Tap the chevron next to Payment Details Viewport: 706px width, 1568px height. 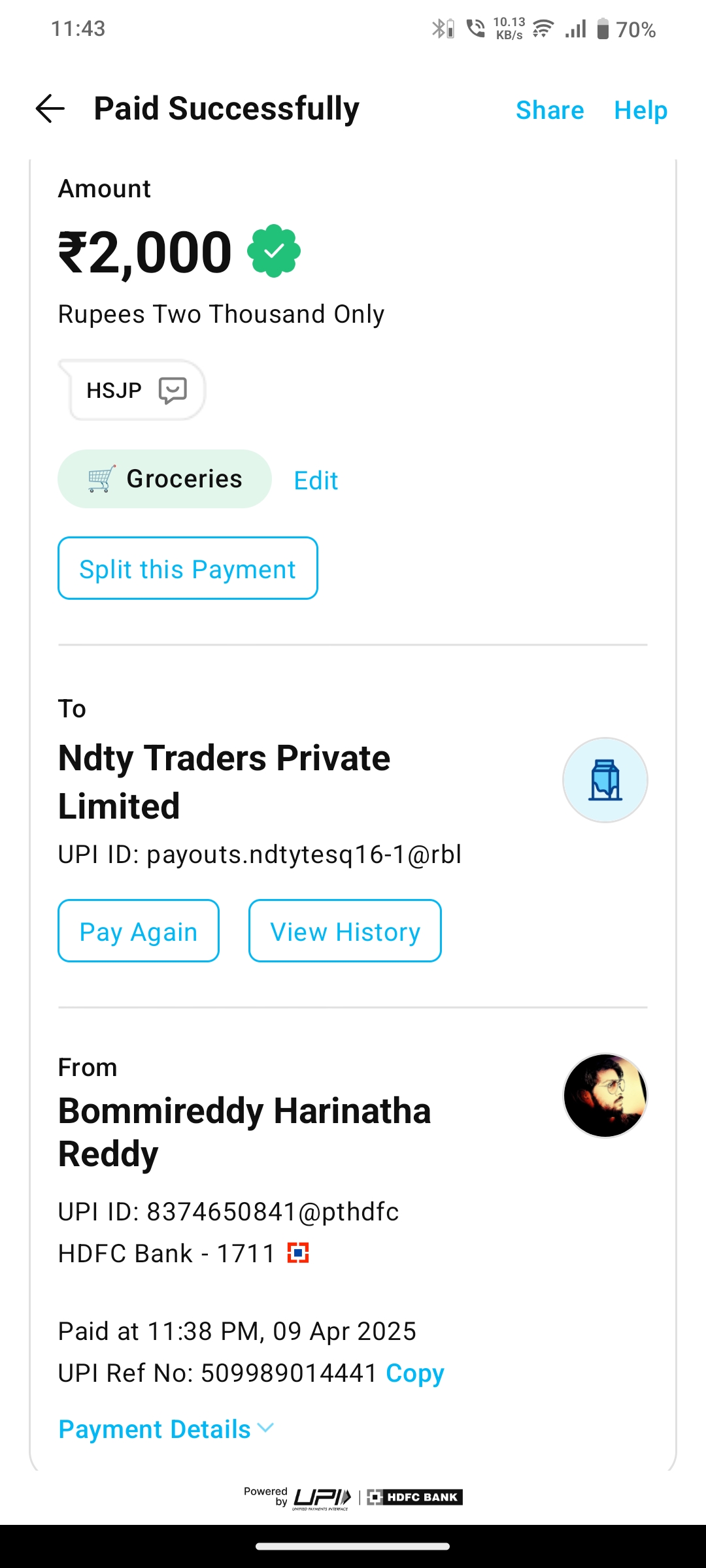265,1428
